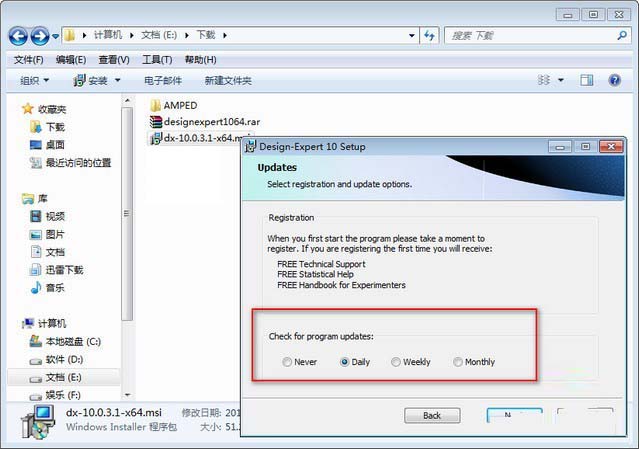Open the view options dropdown arrow

click(x=561, y=80)
